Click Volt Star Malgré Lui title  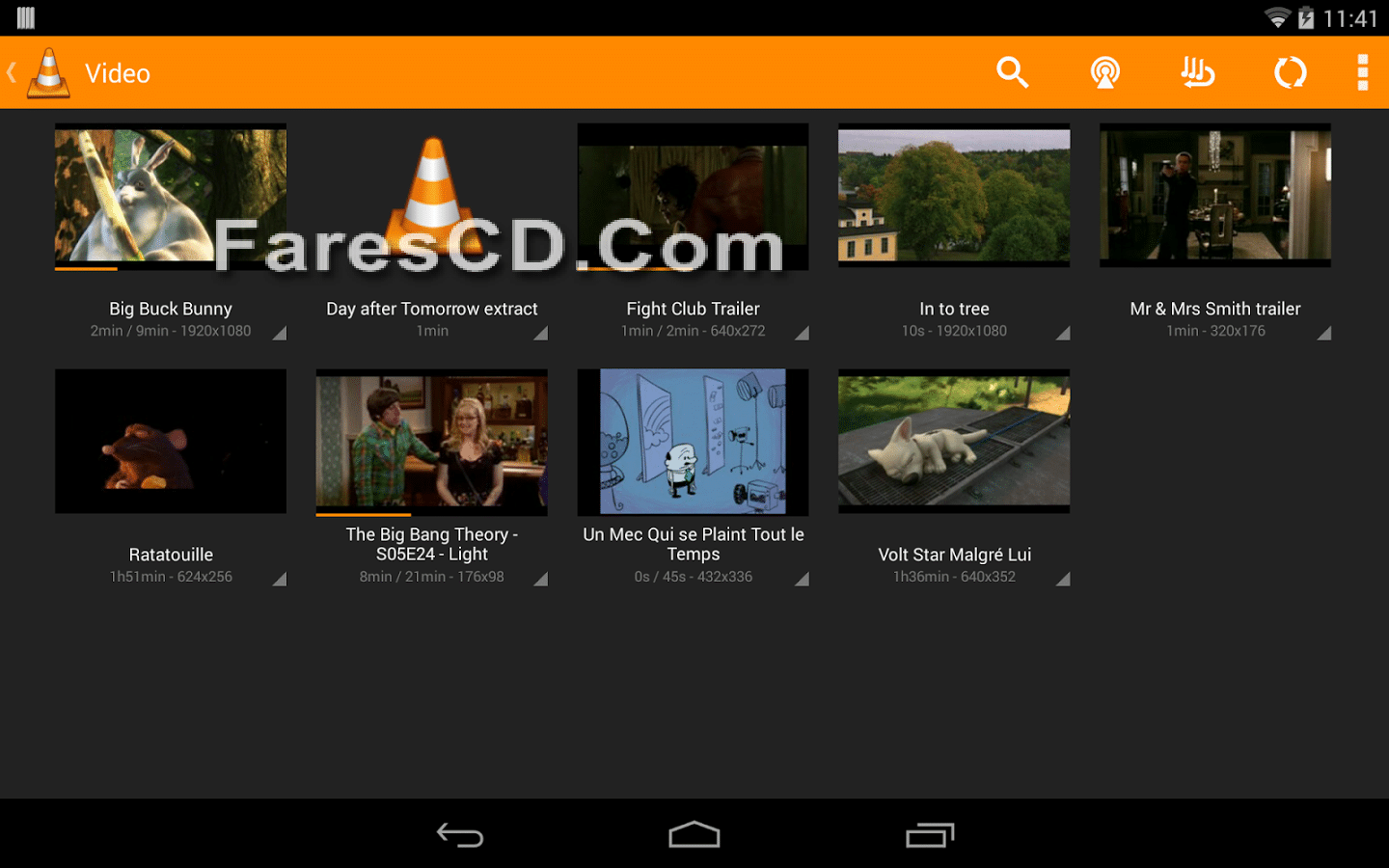pyautogui.click(x=954, y=555)
